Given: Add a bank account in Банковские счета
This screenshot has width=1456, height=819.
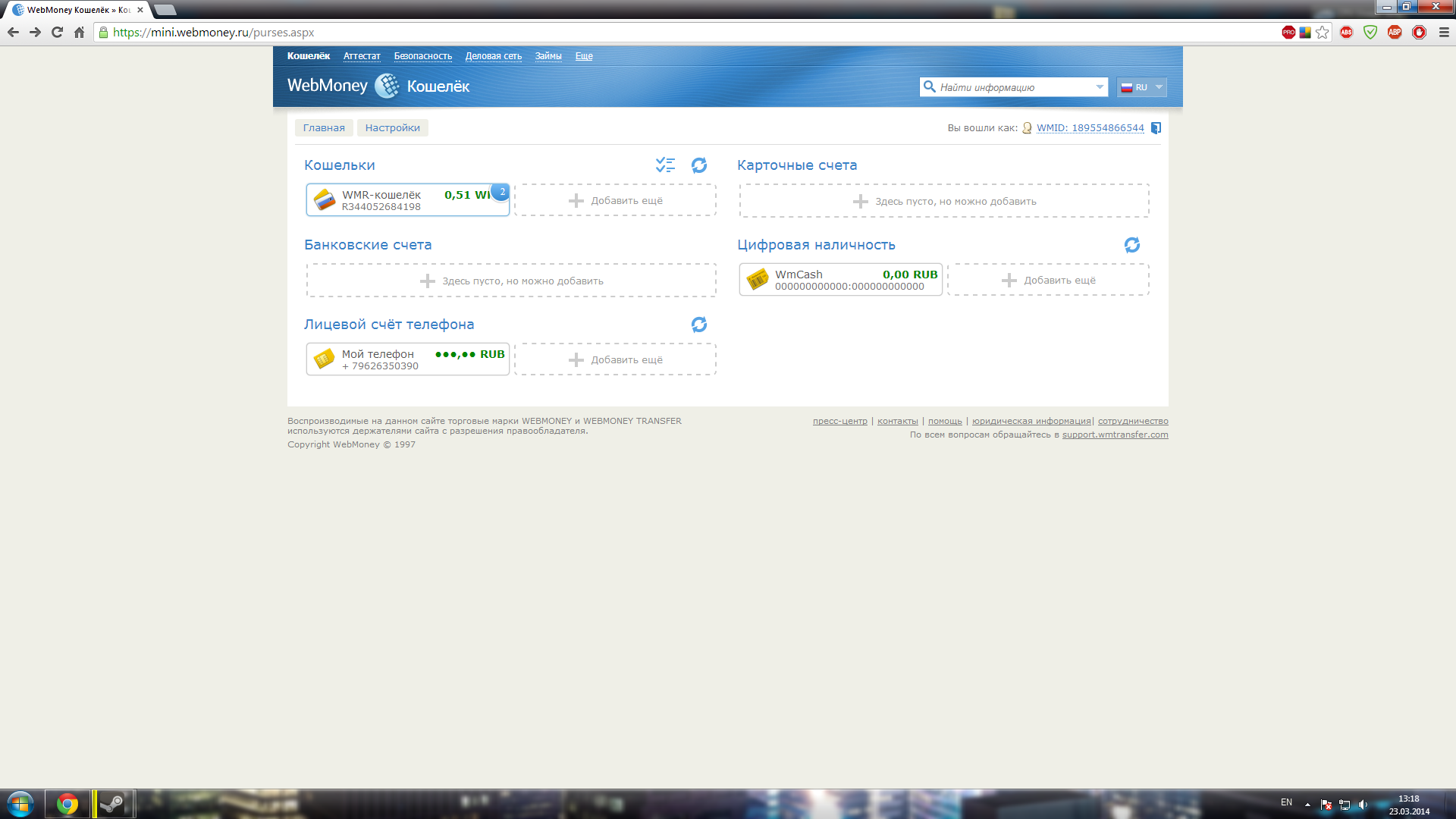Looking at the screenshot, I should click(511, 281).
